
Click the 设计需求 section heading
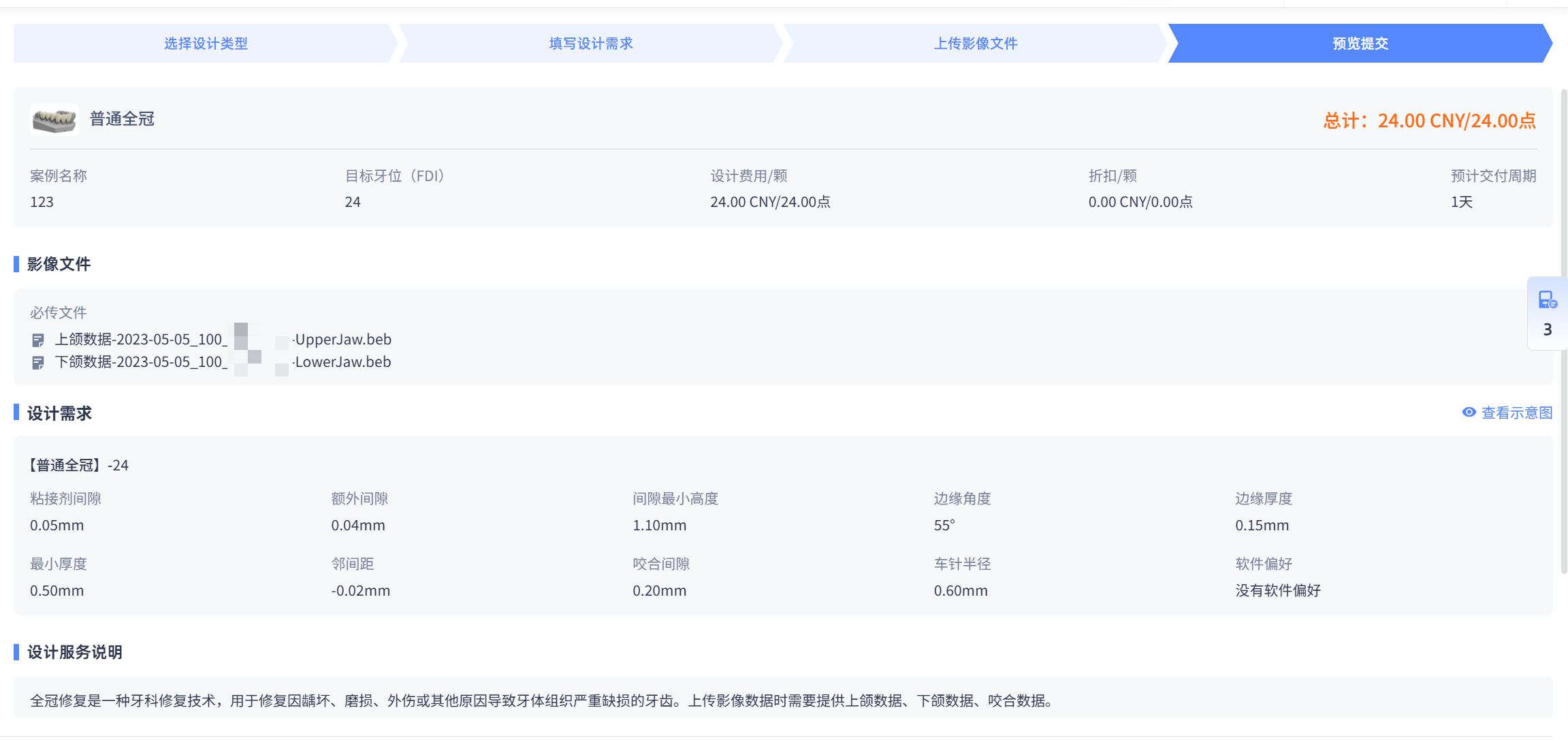pyautogui.click(x=59, y=413)
